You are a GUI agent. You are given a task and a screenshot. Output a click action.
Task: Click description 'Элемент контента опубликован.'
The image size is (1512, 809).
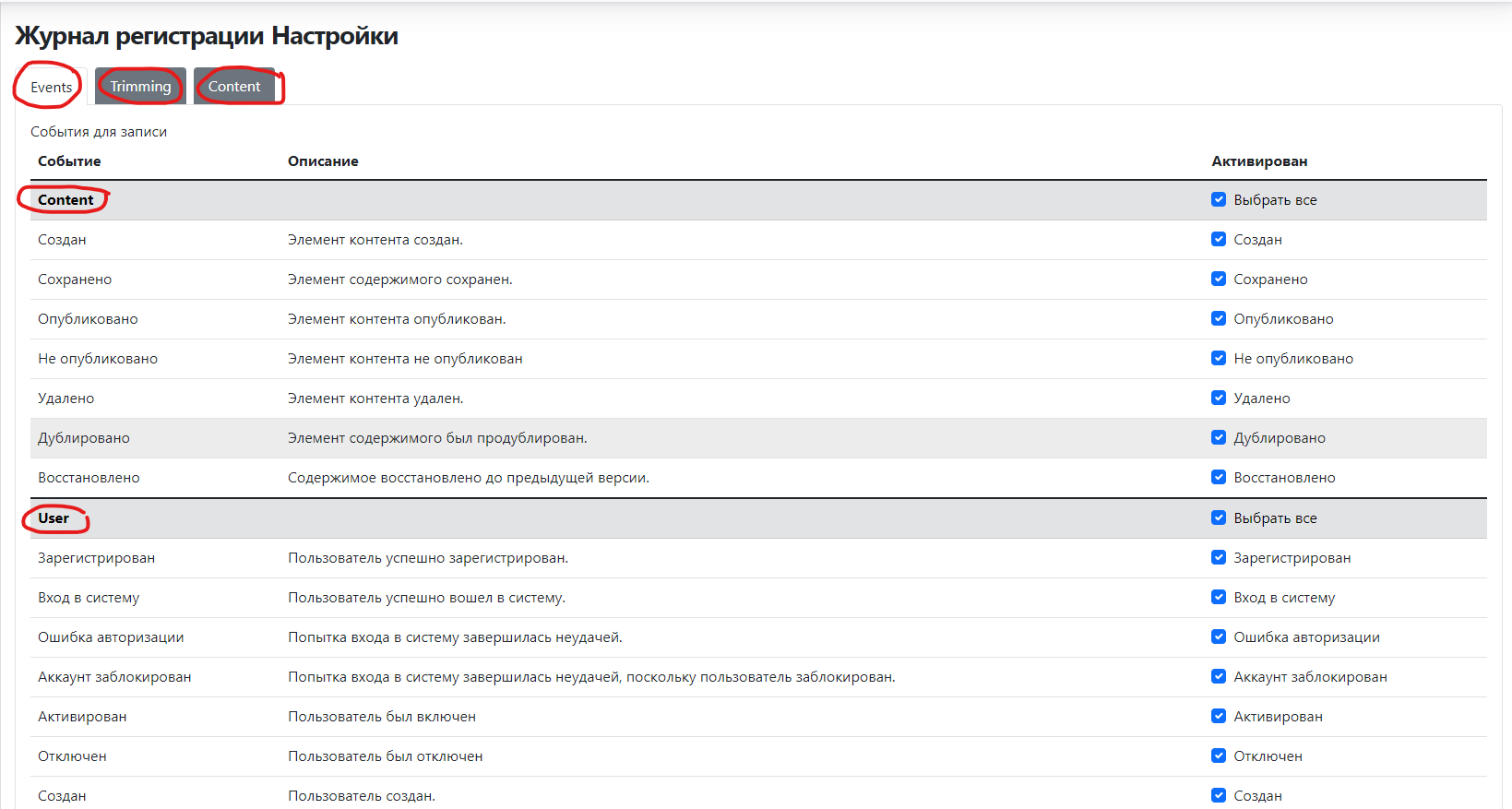pyautogui.click(x=397, y=319)
